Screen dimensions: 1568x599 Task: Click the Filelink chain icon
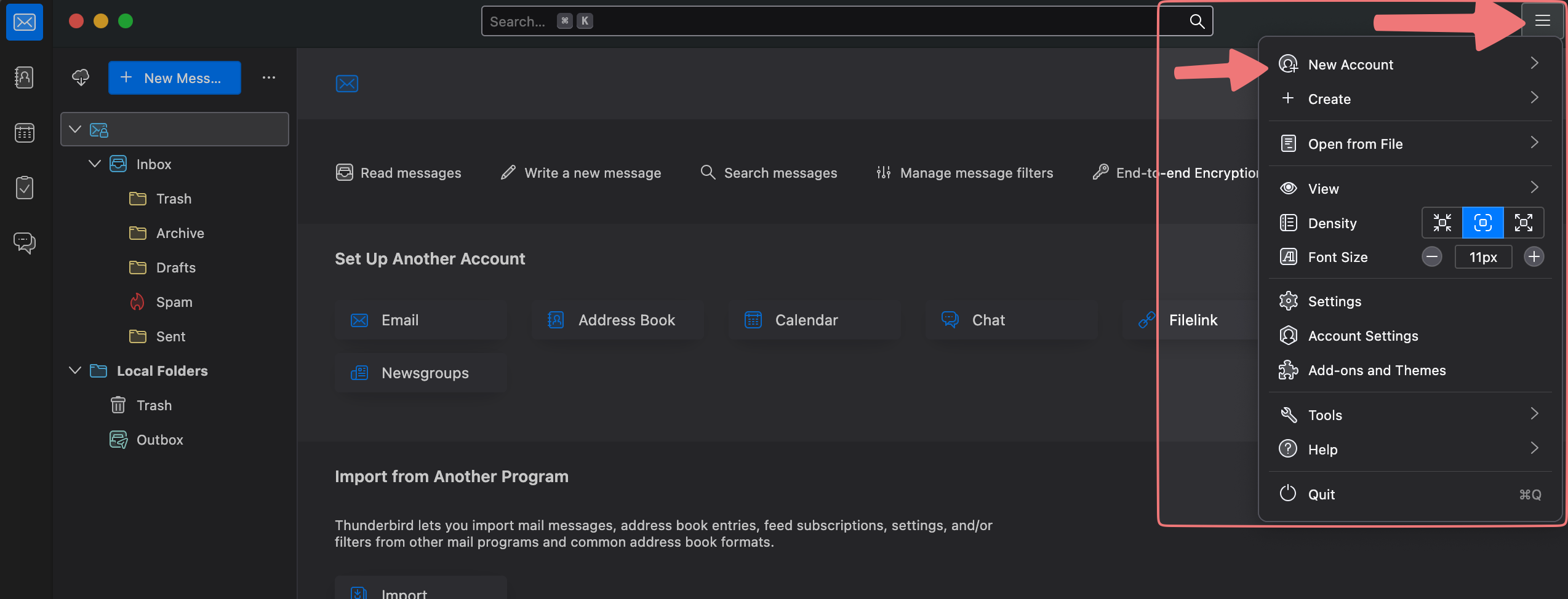point(1147,320)
